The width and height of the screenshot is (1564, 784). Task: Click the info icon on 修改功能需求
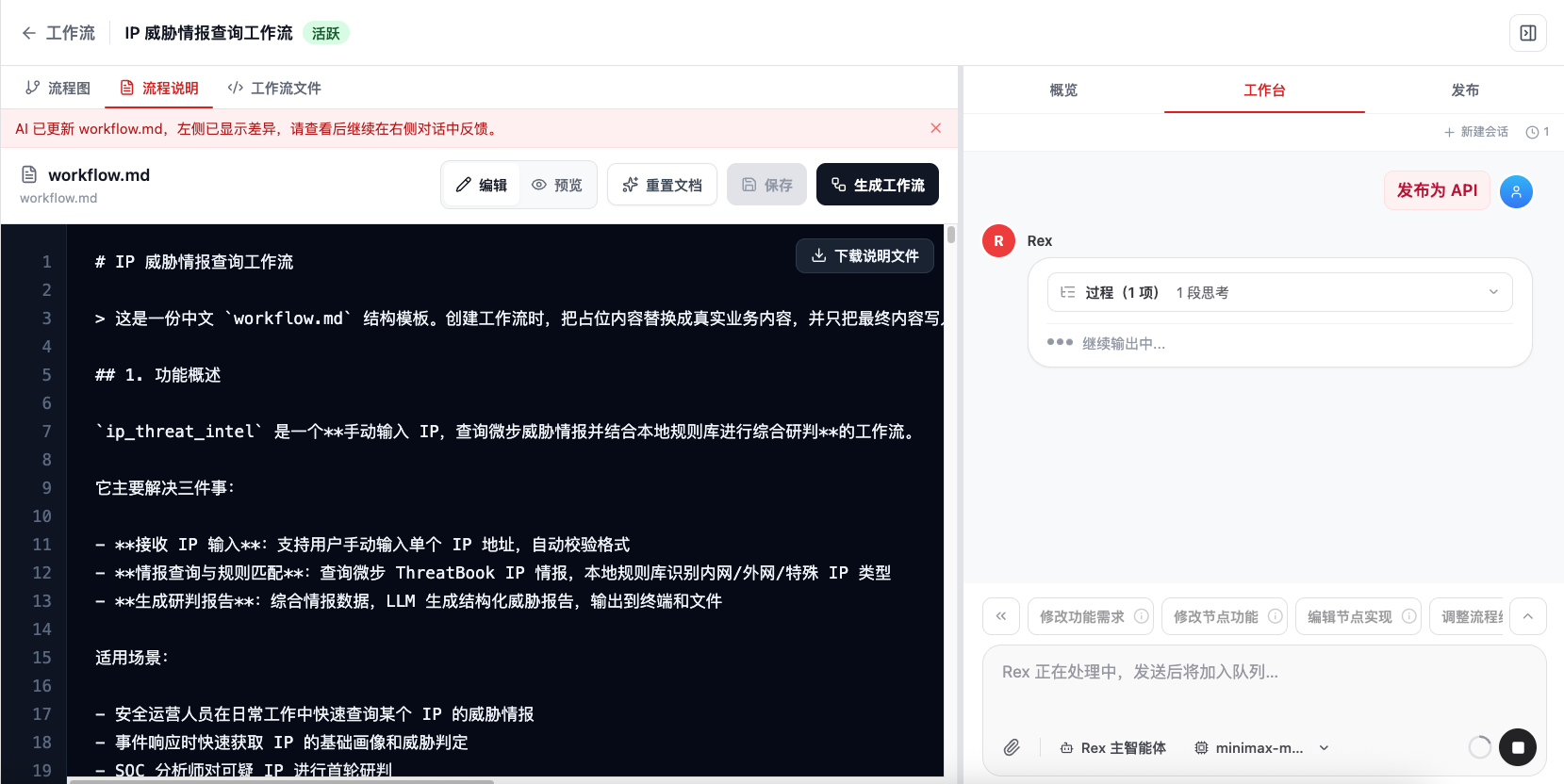pos(1142,616)
